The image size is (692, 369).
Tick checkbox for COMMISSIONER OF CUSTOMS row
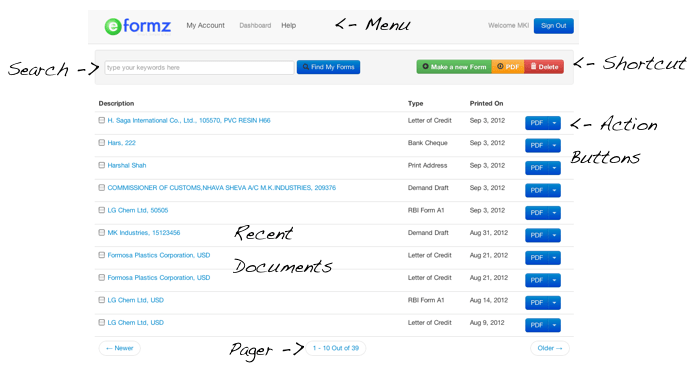[x=102, y=188]
